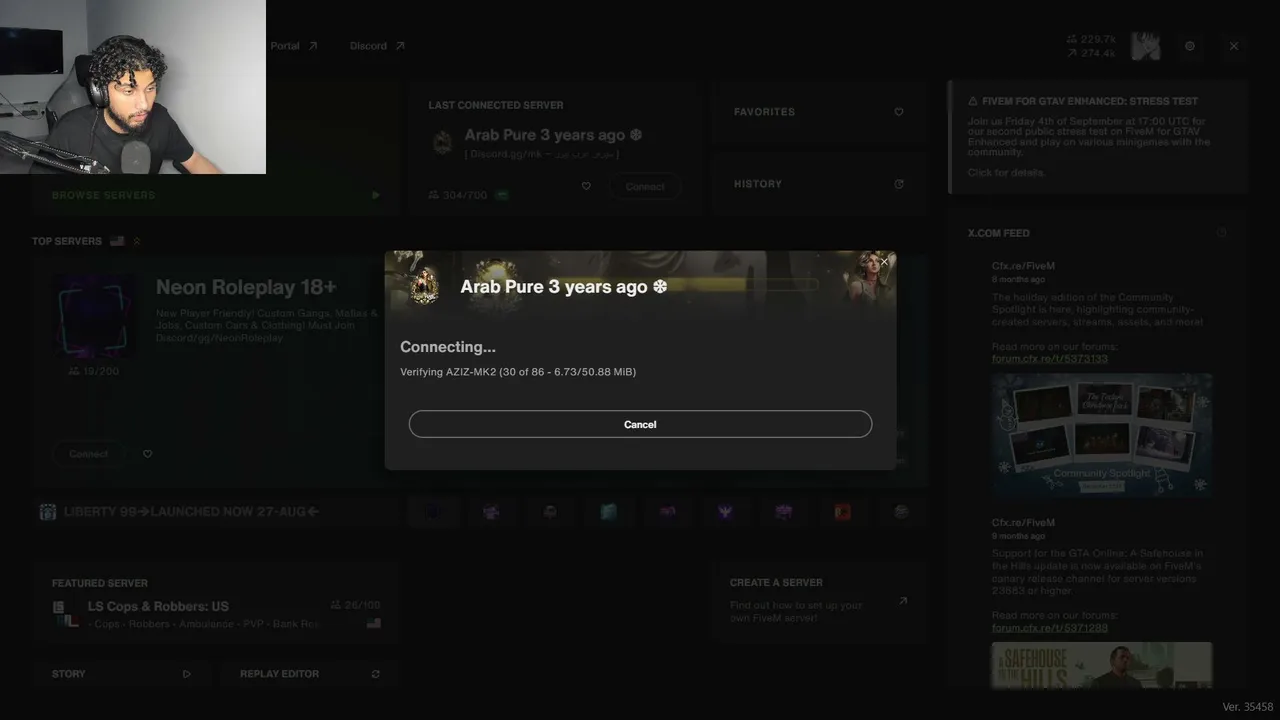
Task: Open the Favorites list
Action: click(818, 112)
